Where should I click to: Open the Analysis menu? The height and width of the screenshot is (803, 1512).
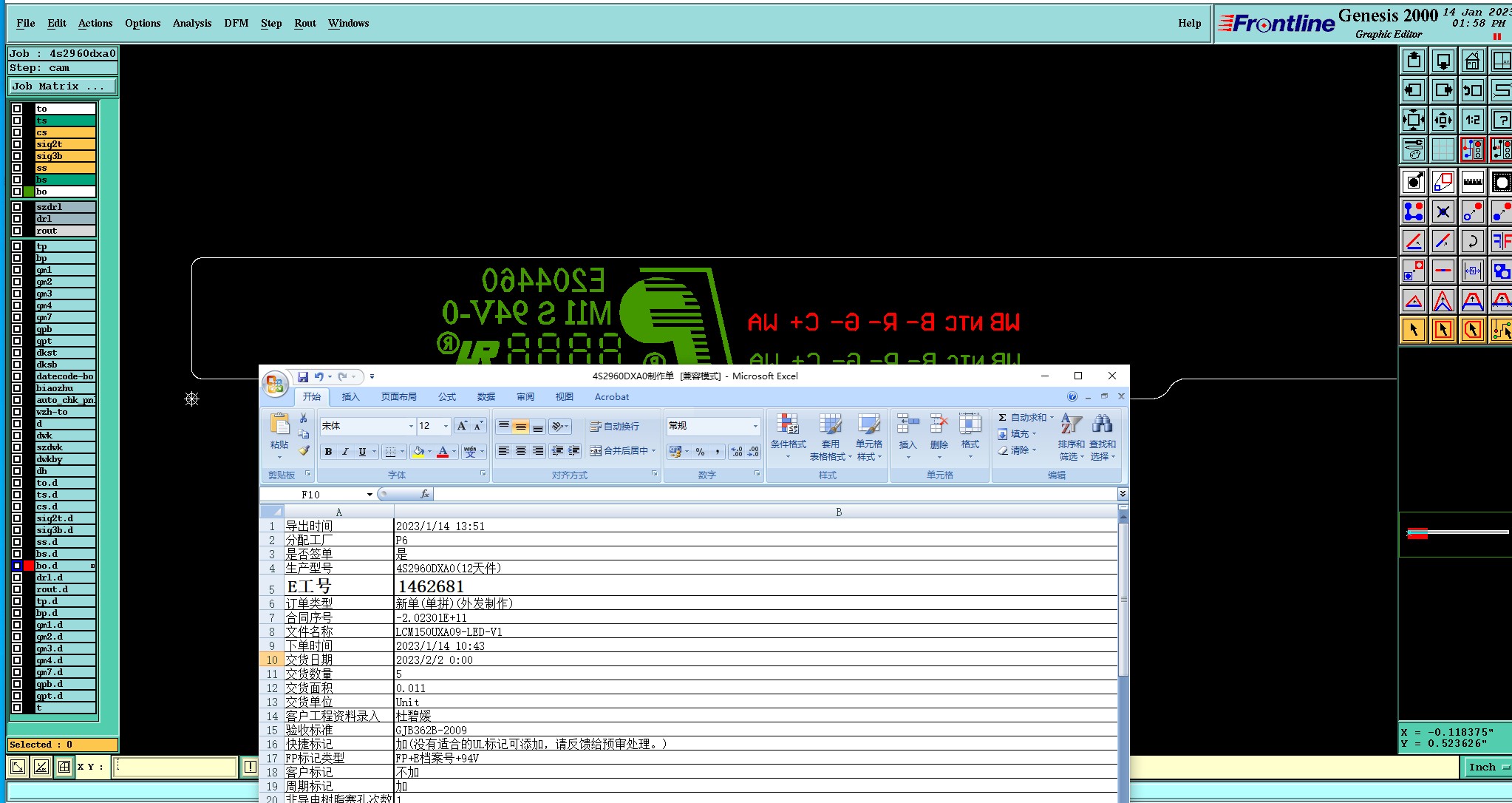coord(192,24)
